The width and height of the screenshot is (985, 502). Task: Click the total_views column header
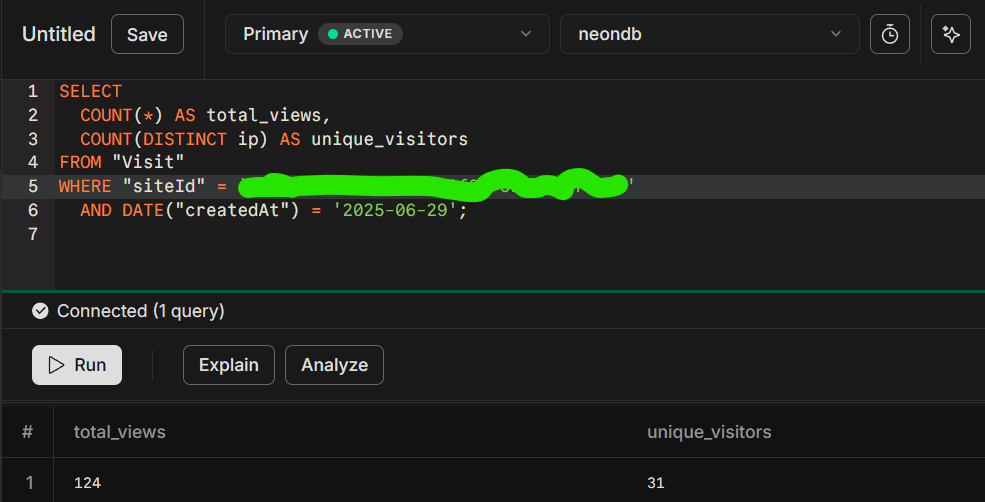tap(120, 432)
